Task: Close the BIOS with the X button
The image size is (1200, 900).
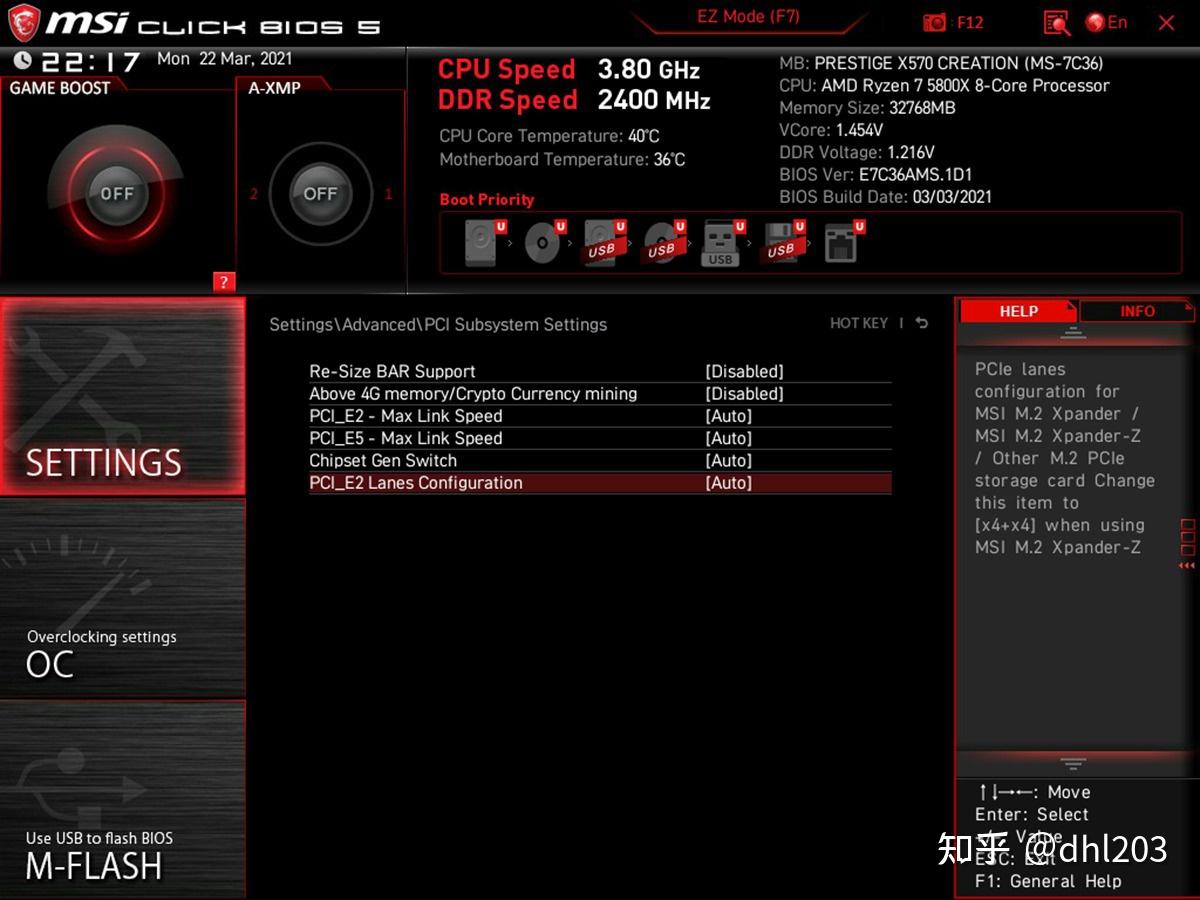Action: tap(1166, 22)
